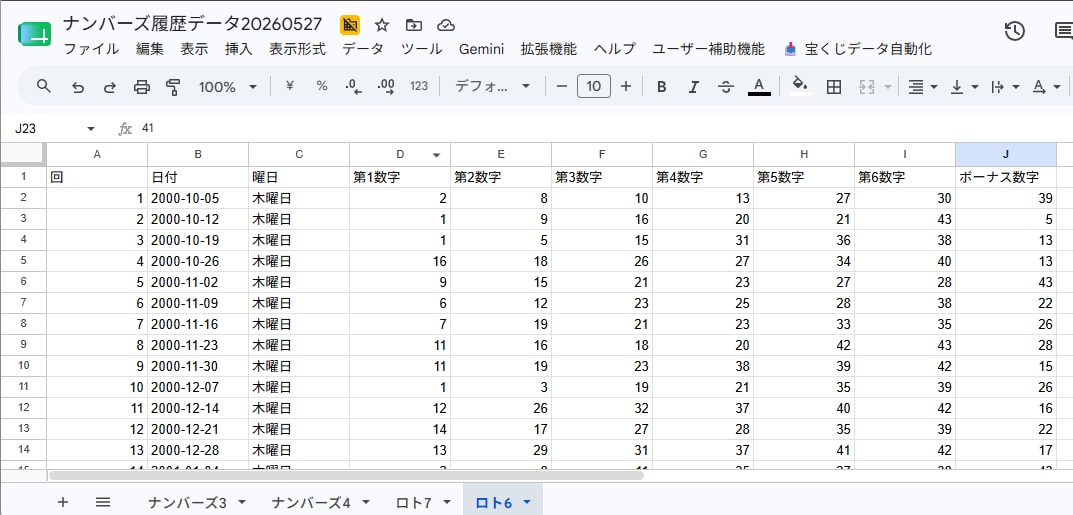Screen dimensions: 1073x515
Task: Click the move to folder icon
Action: [x=413, y=25]
